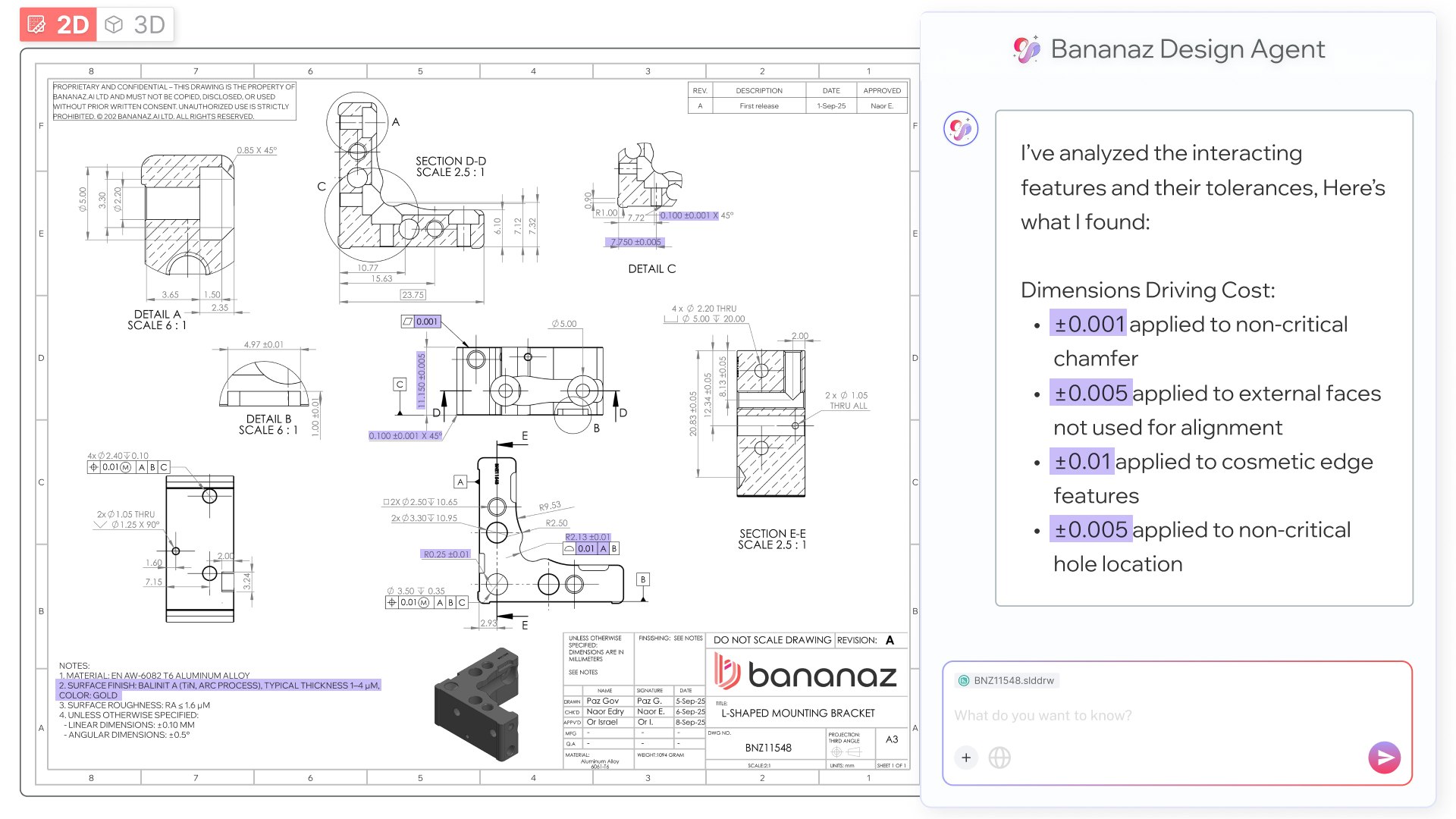Click the send message arrow icon
This screenshot has height=819, width=1456.
[1384, 757]
